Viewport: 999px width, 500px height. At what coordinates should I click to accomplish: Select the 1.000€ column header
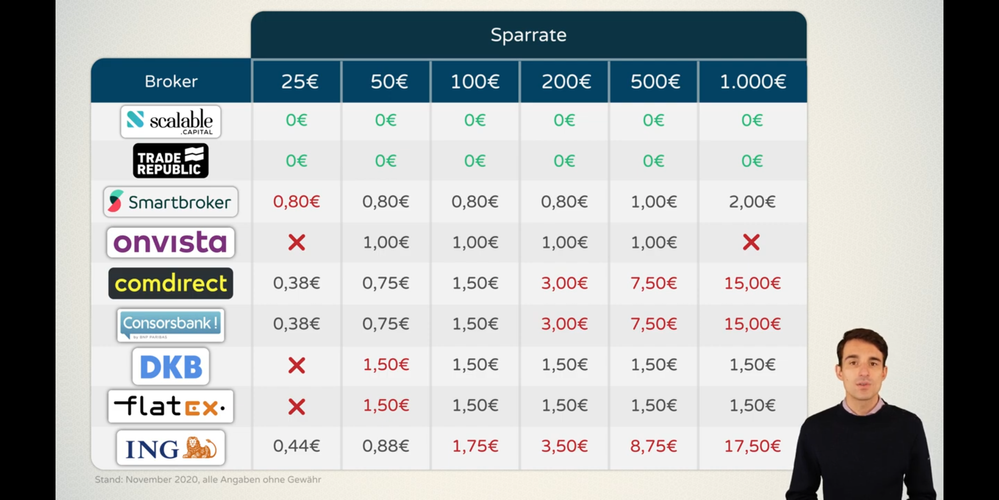click(751, 81)
